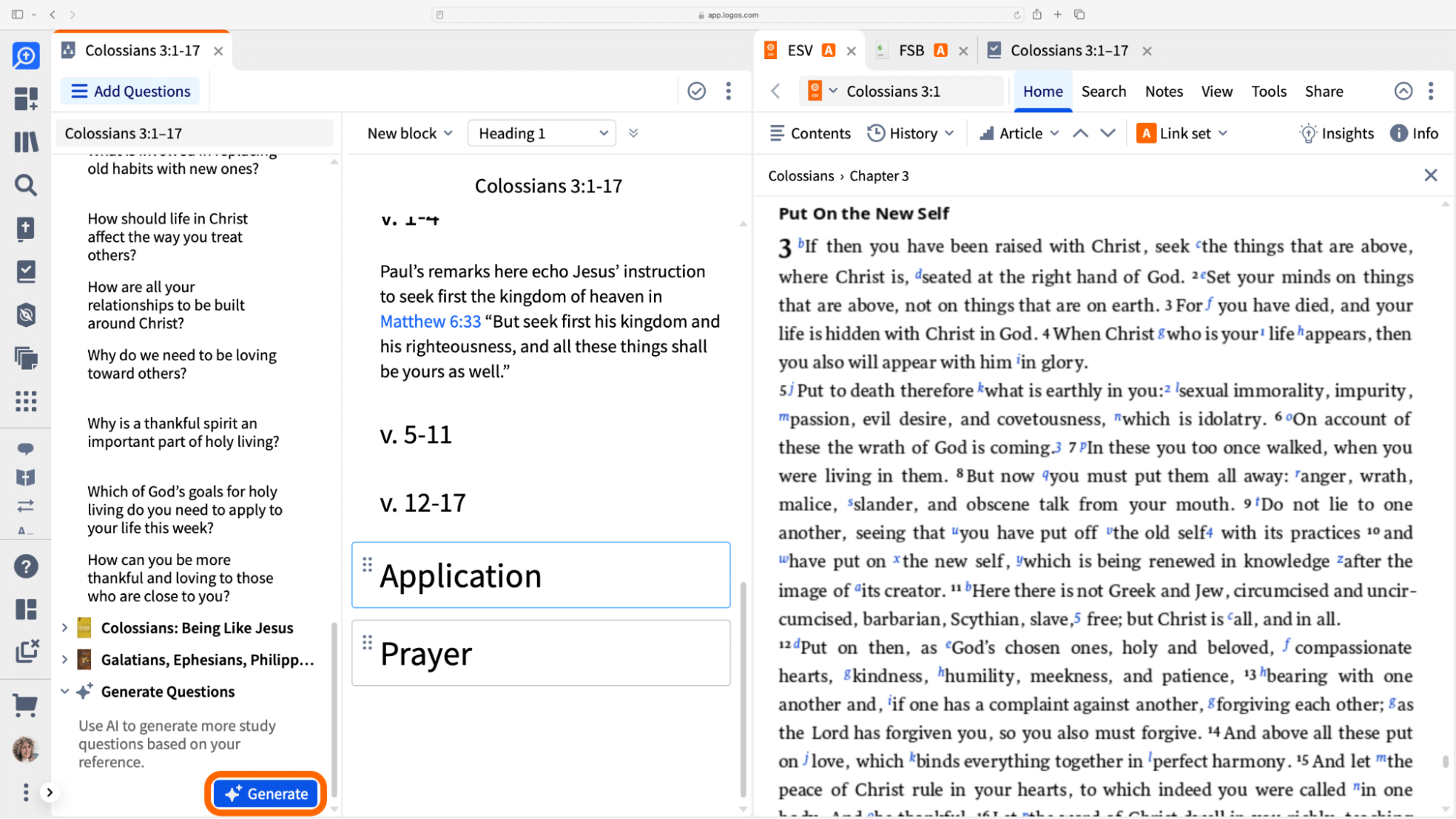
Task: Click the Colossians 3:1–17 reference field in questions panel
Action: (194, 133)
